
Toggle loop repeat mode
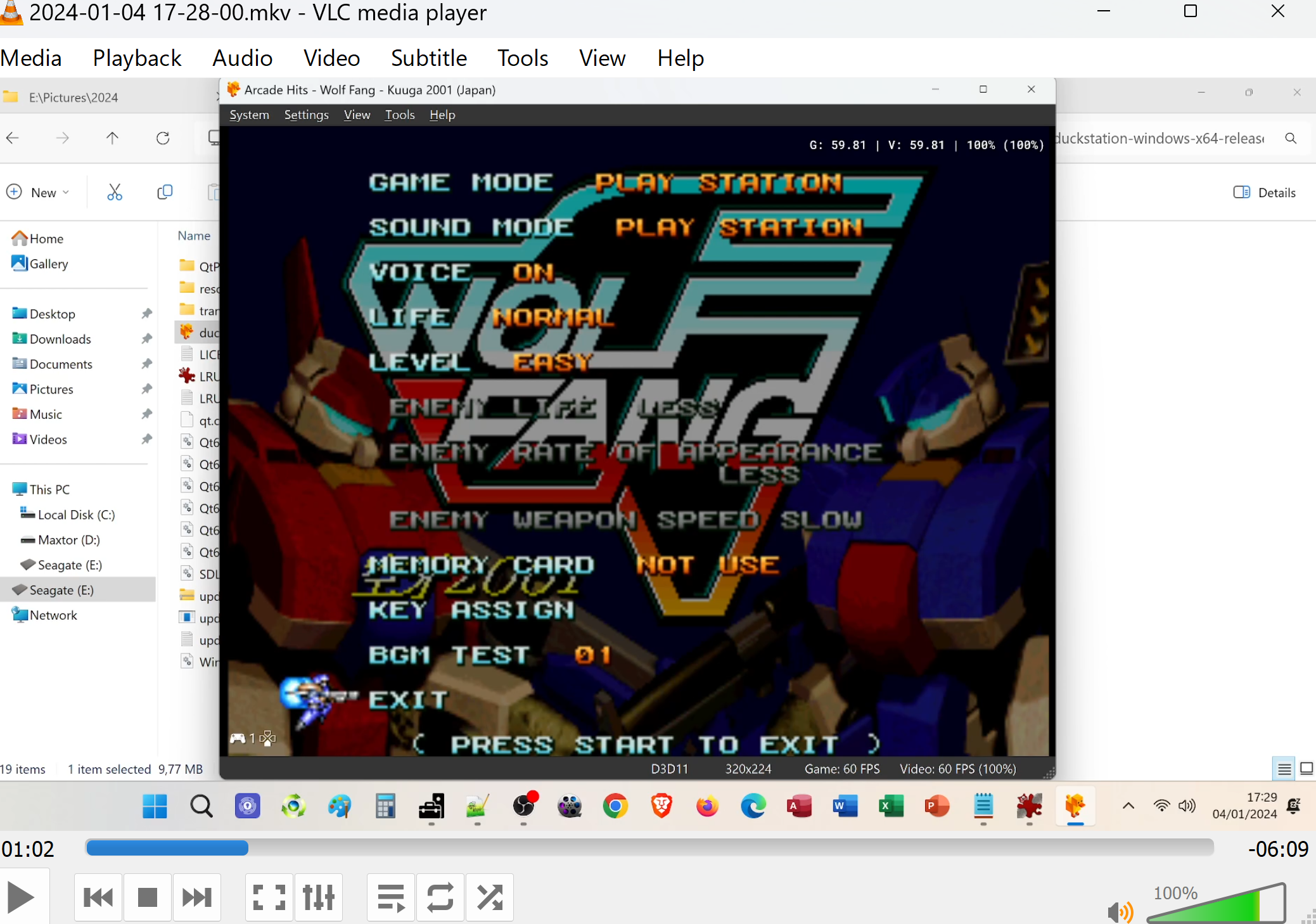[440, 897]
